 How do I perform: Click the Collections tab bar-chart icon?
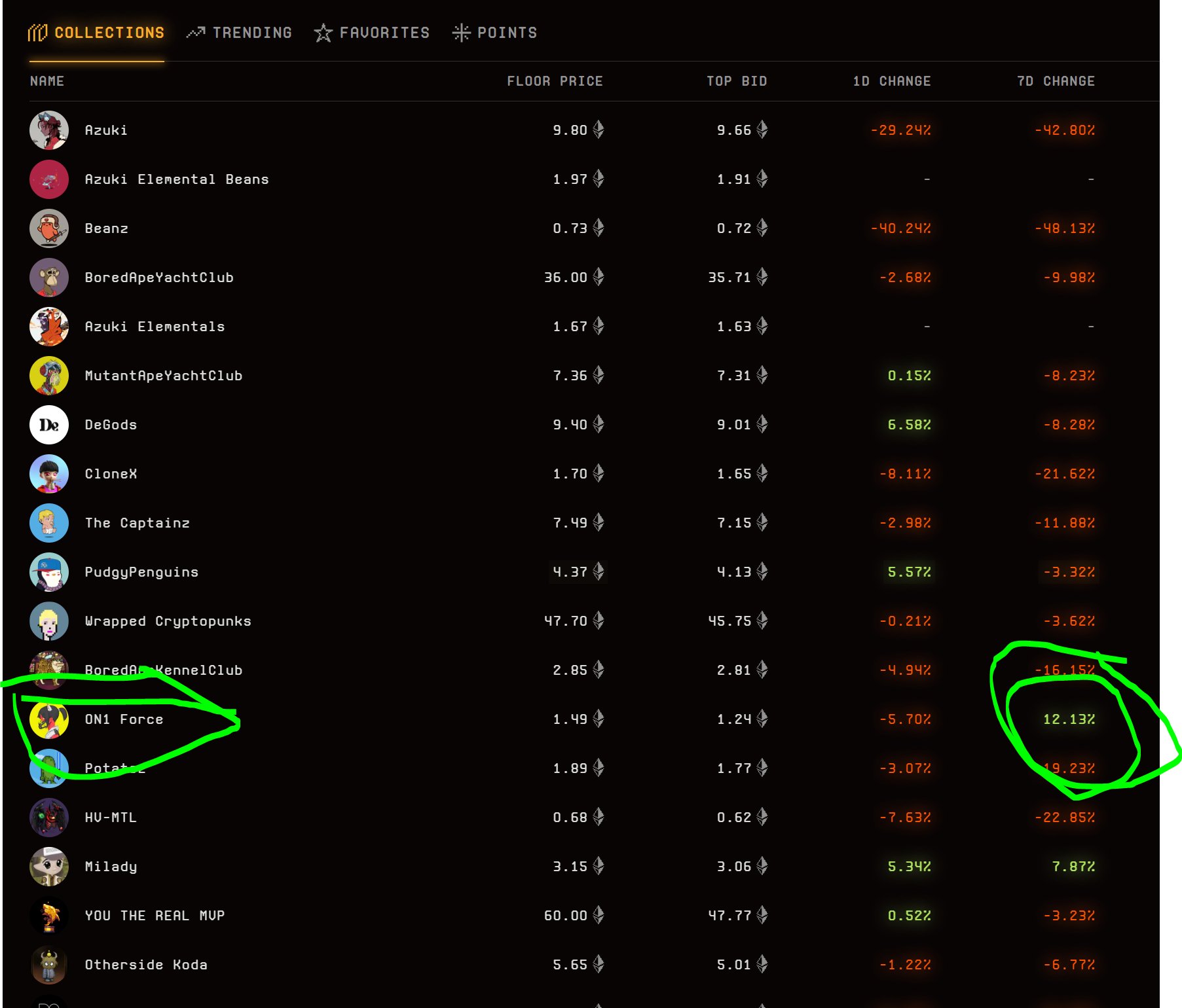click(37, 33)
